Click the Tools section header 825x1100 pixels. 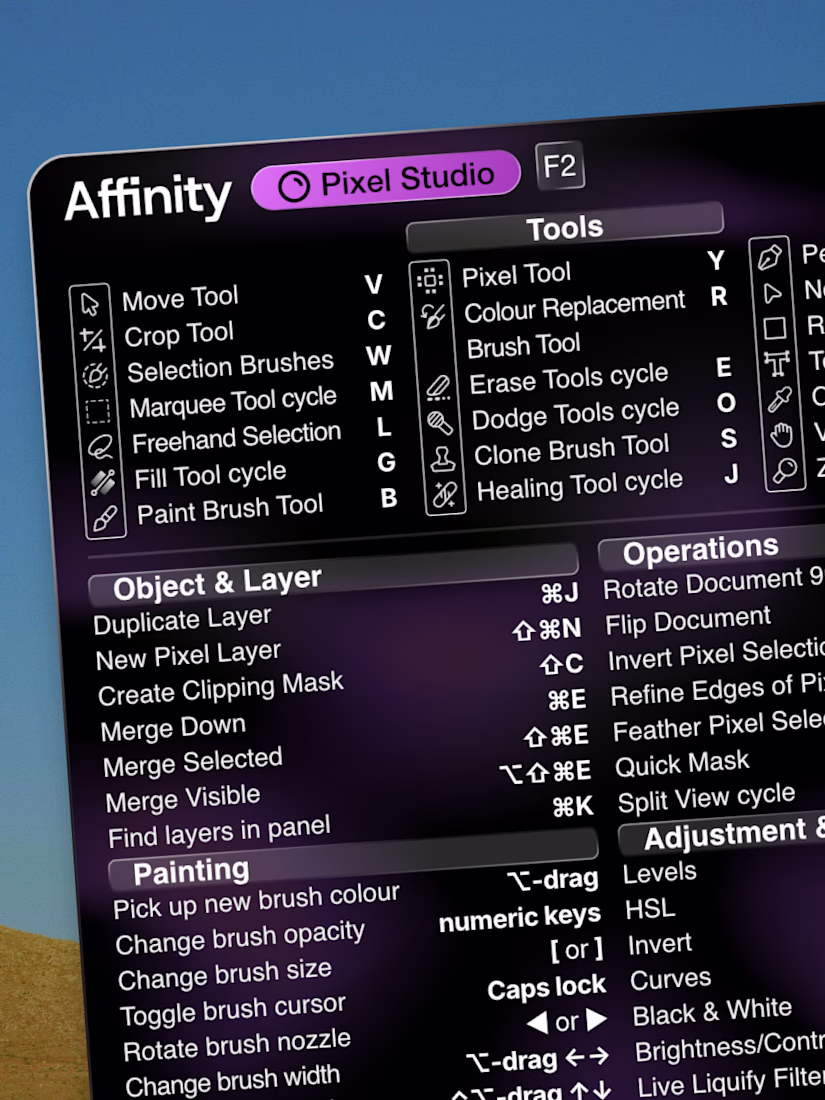pyautogui.click(x=565, y=227)
